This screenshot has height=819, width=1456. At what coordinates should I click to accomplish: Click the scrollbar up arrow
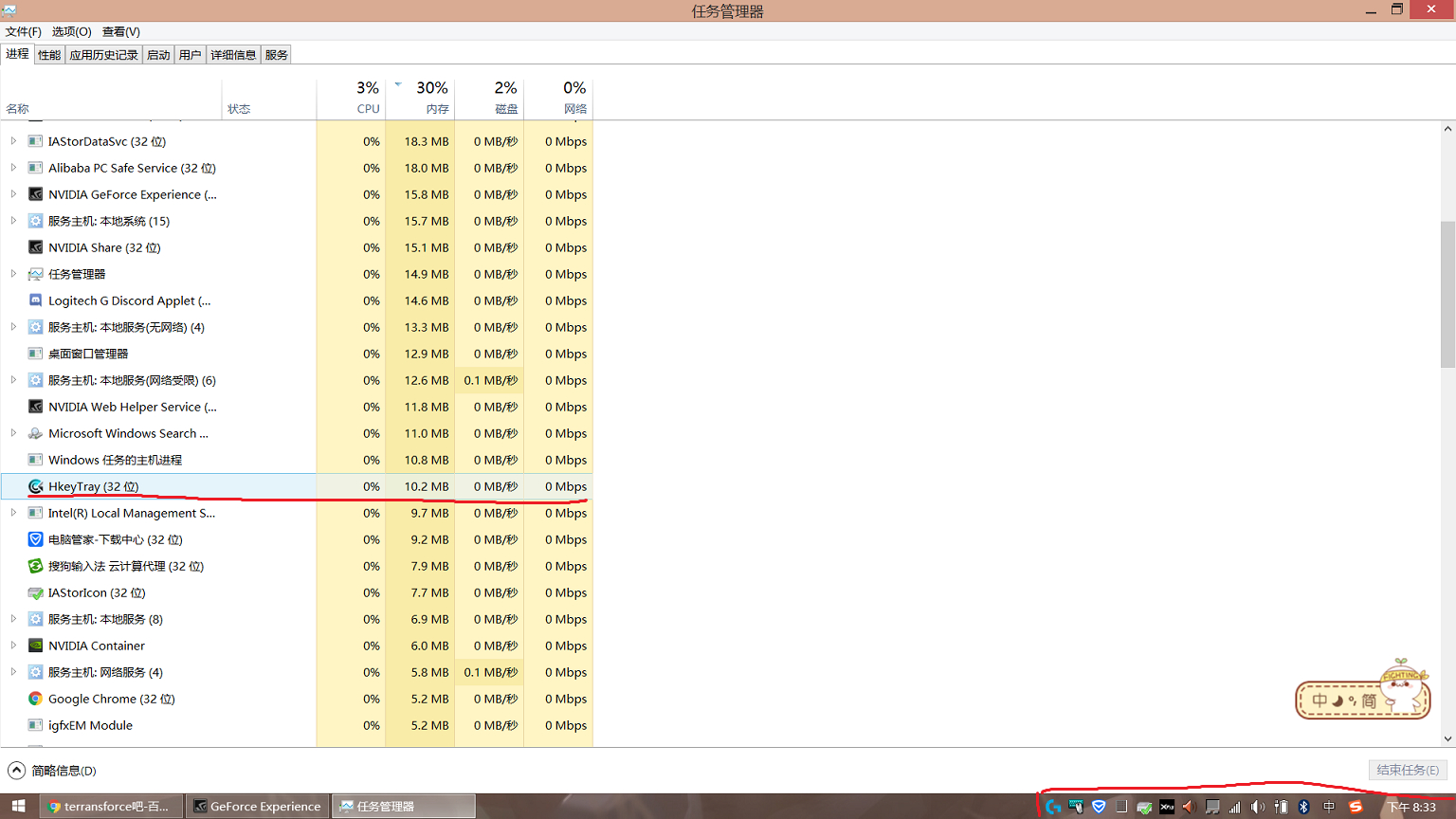(1447, 129)
